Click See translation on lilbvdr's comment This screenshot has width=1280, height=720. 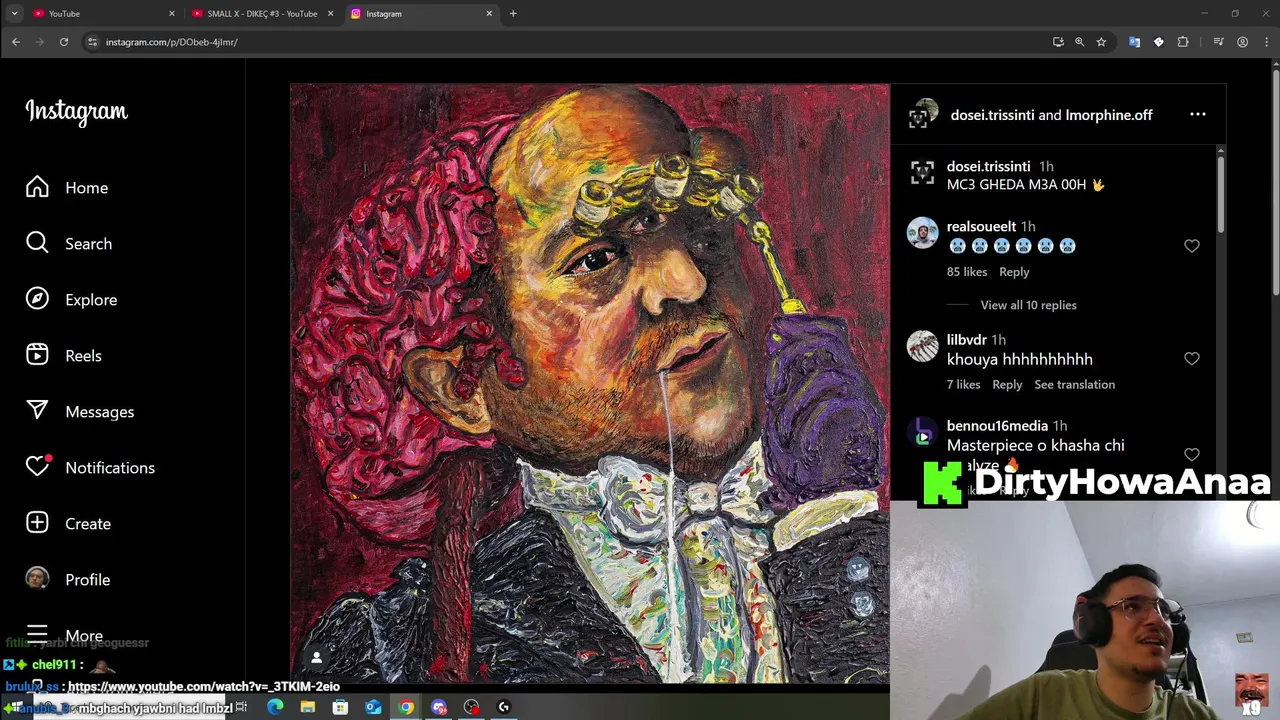[1074, 385]
